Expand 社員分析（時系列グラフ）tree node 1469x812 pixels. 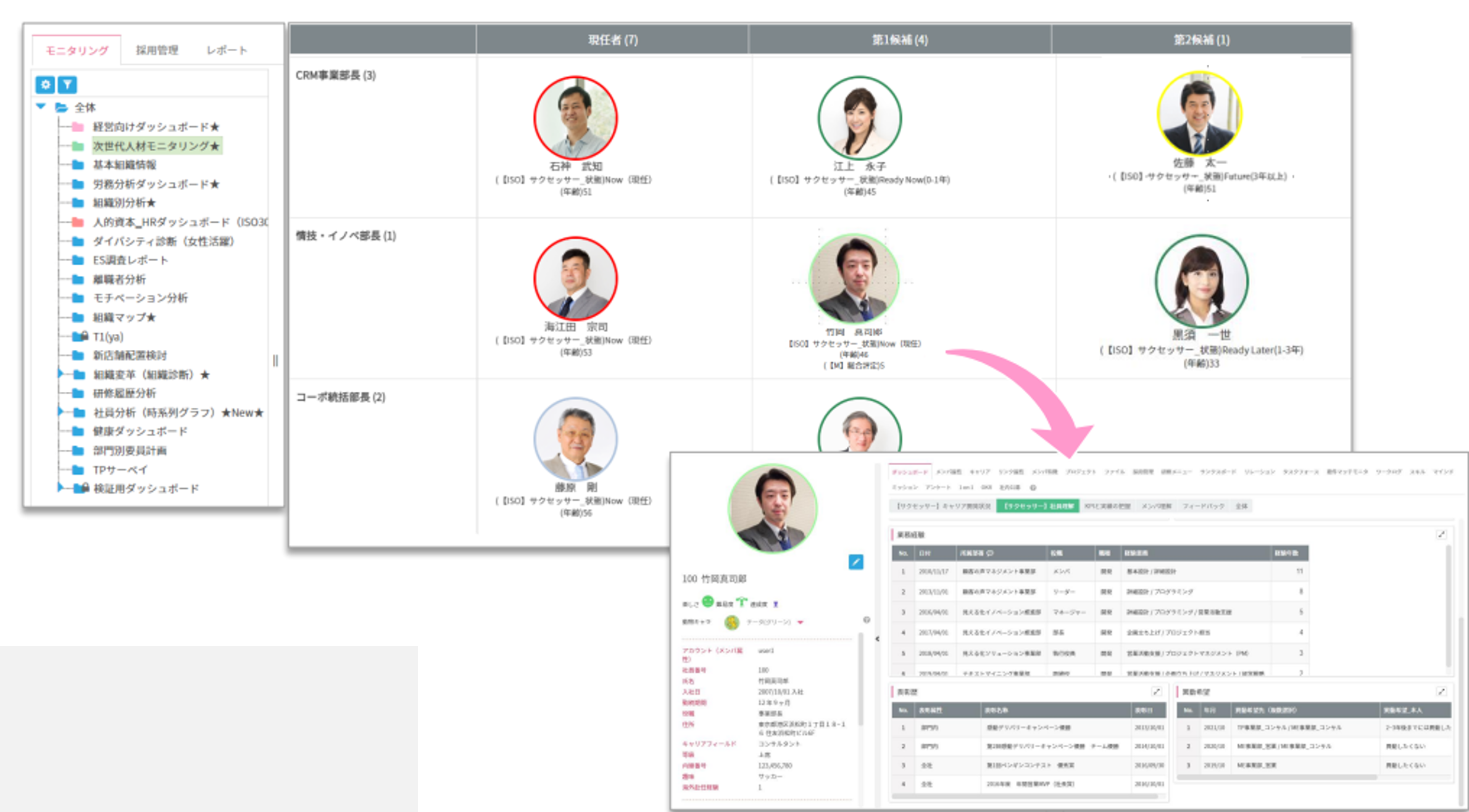pos(60,412)
